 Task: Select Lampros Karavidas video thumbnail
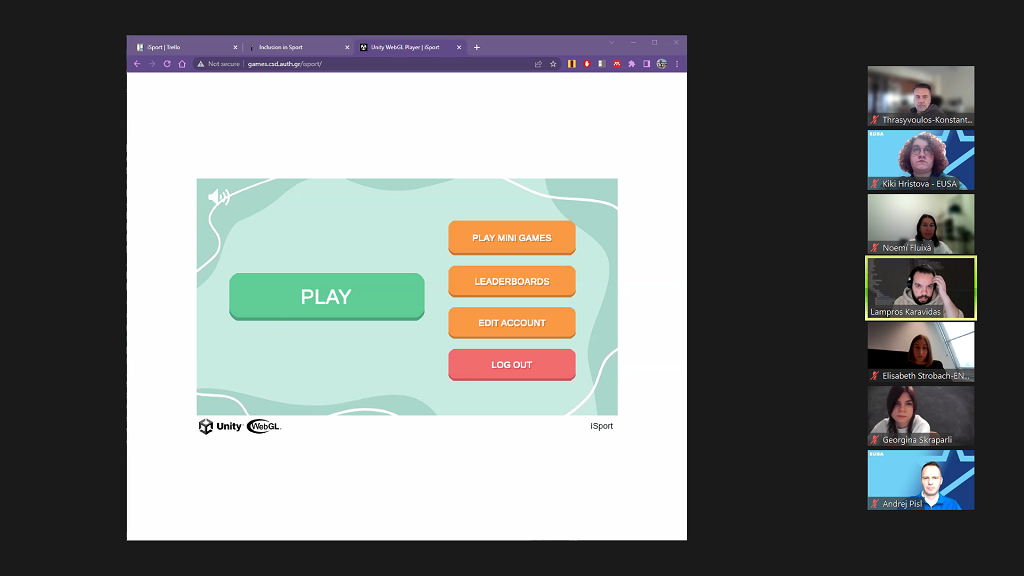tap(920, 288)
